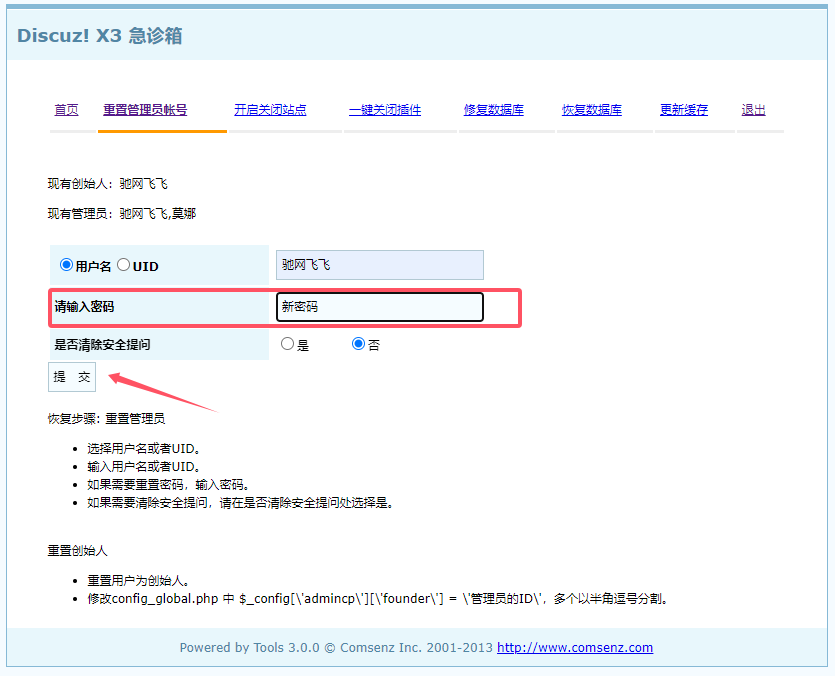This screenshot has width=835, height=676.
Task: Click the 修改config_global.php instruction line
Action: (x=378, y=599)
